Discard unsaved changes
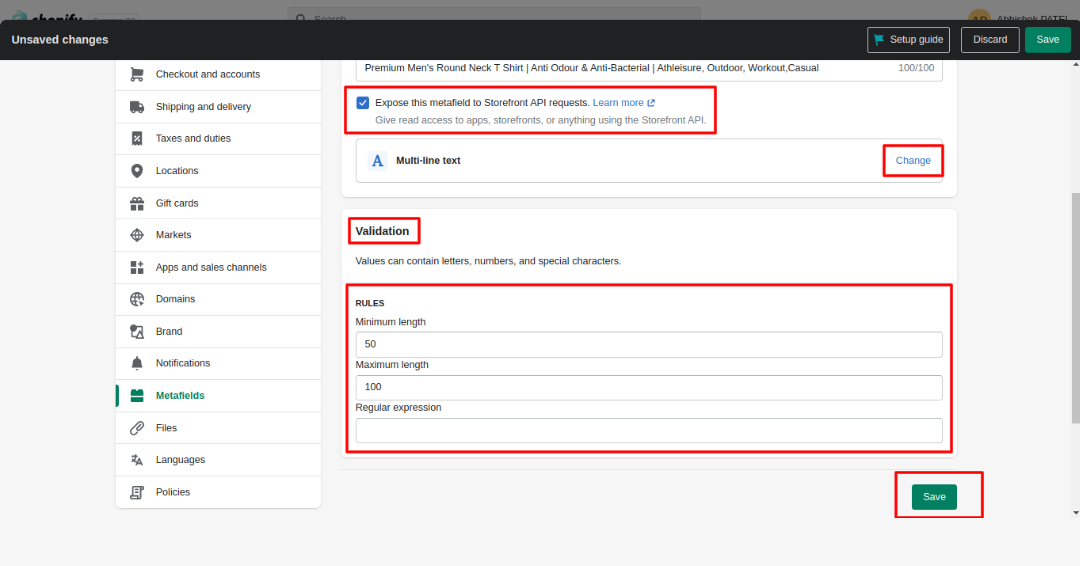Screen dimensions: 1080x566 click(x=990, y=40)
